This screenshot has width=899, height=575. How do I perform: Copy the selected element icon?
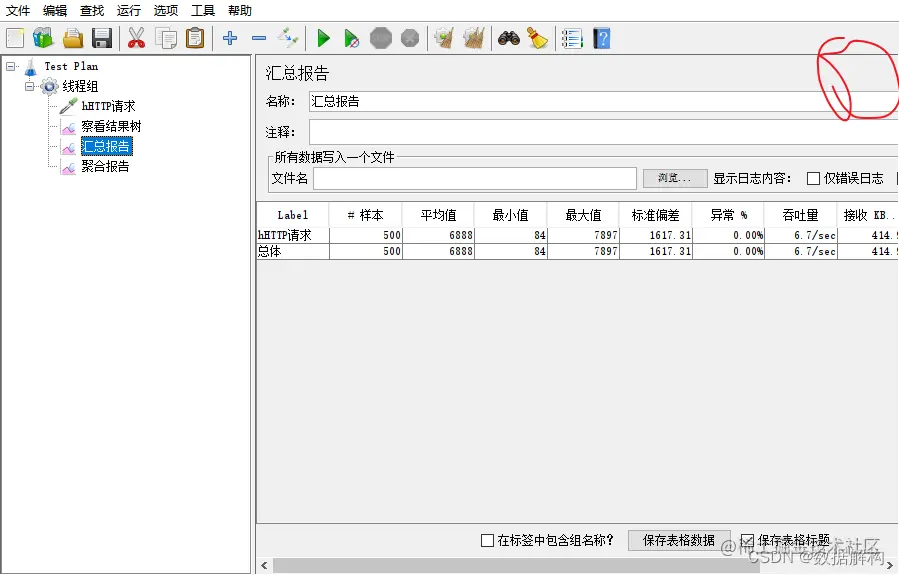pyautogui.click(x=166, y=38)
